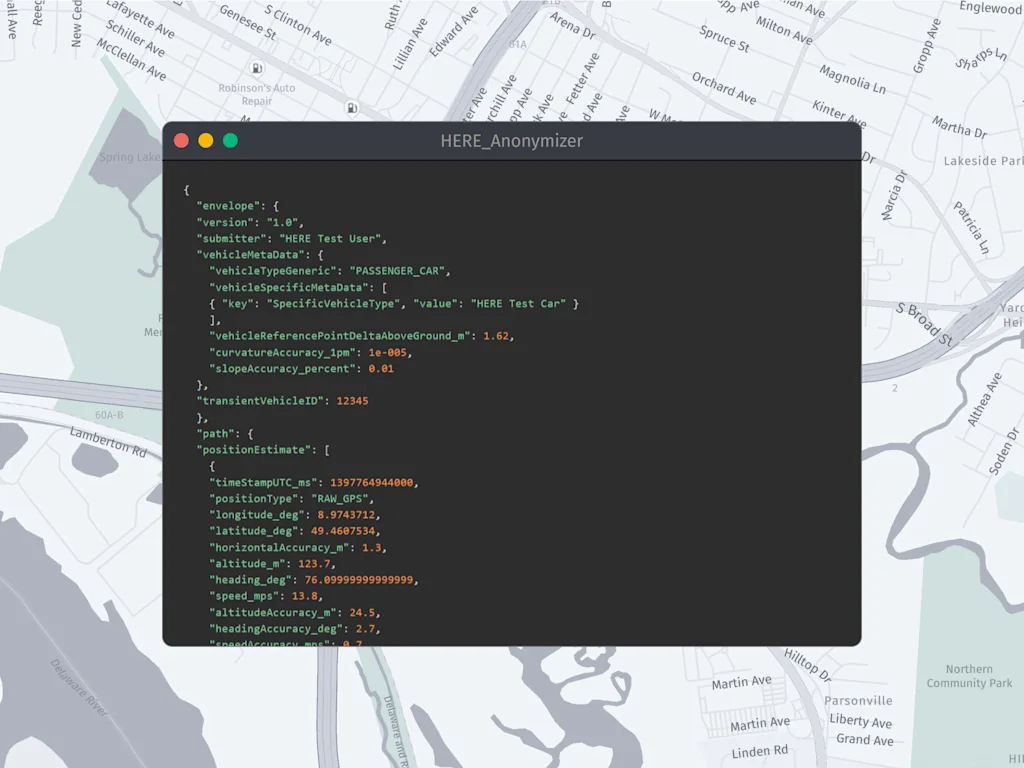Screen dimensions: 1024x768
Task: Click the altitudeAccuracy value 24.5
Action: pos(362,613)
